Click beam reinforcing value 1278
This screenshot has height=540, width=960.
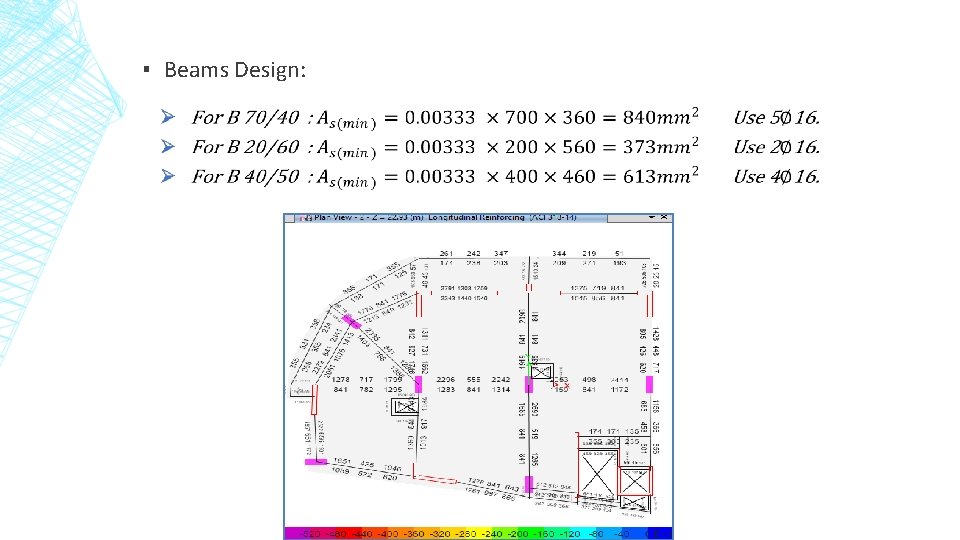(x=340, y=380)
